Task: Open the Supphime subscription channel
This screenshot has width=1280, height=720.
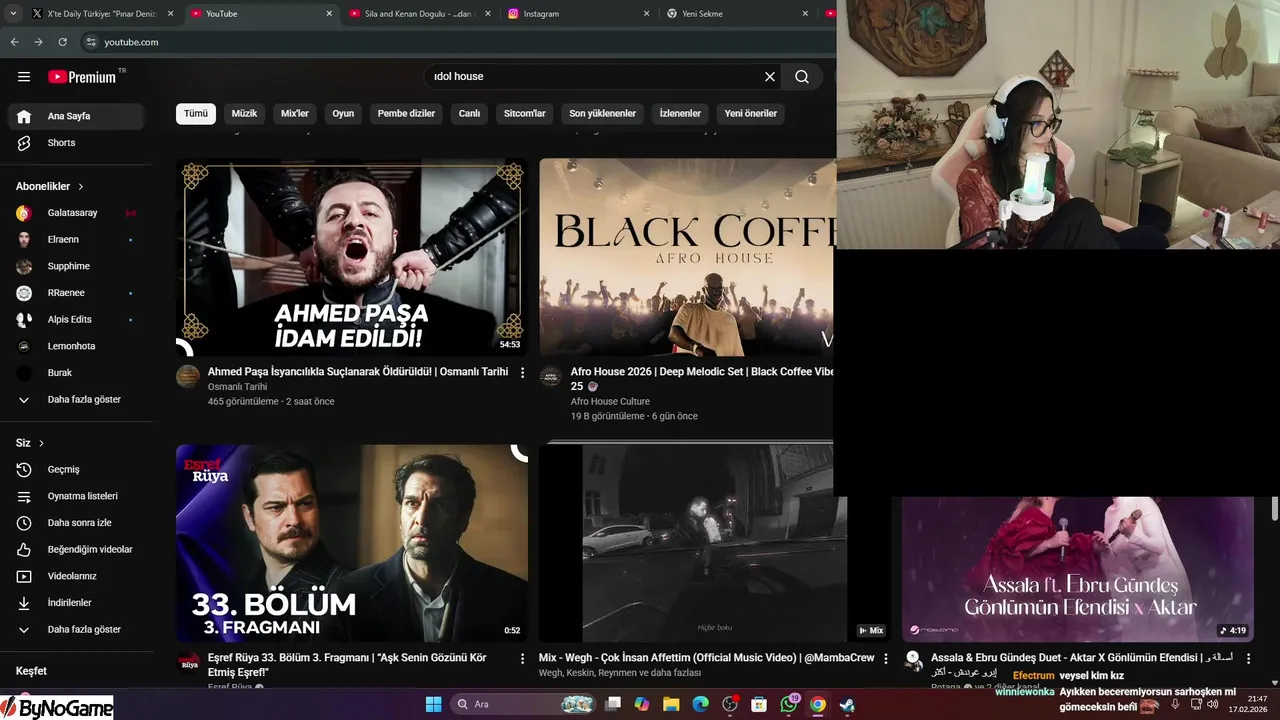Action: pos(76,266)
